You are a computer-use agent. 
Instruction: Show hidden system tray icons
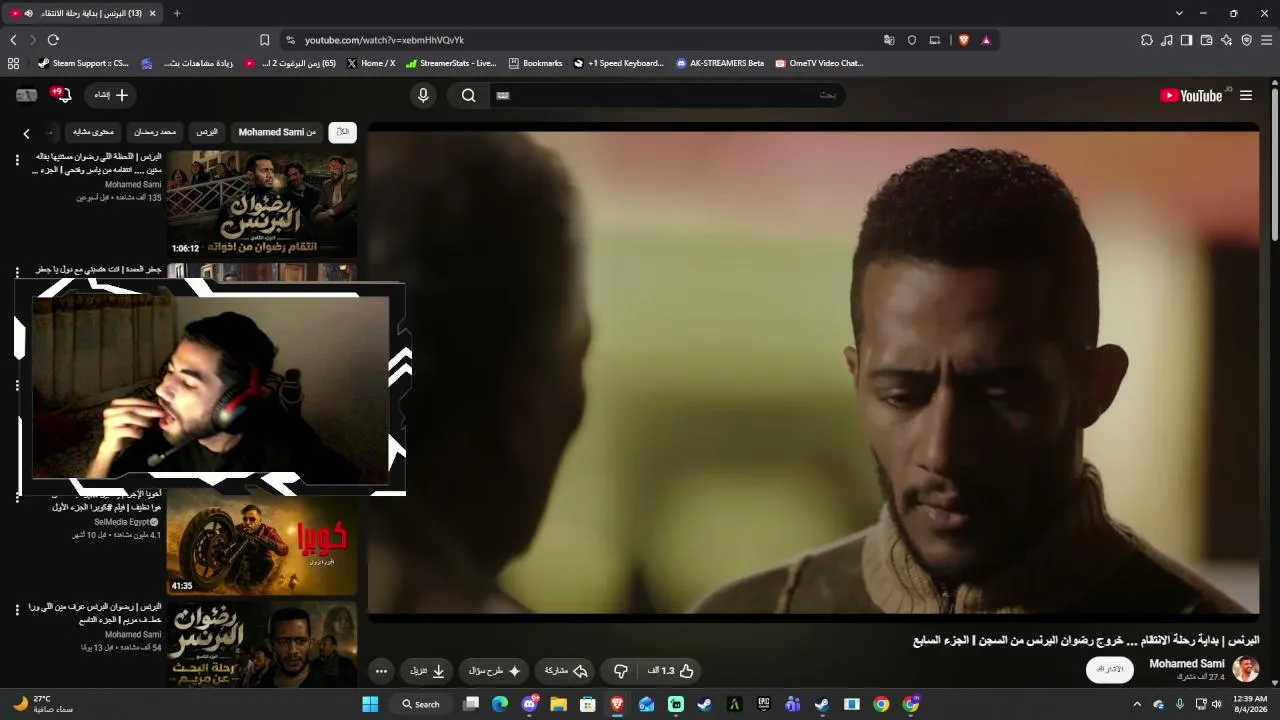coord(1137,704)
